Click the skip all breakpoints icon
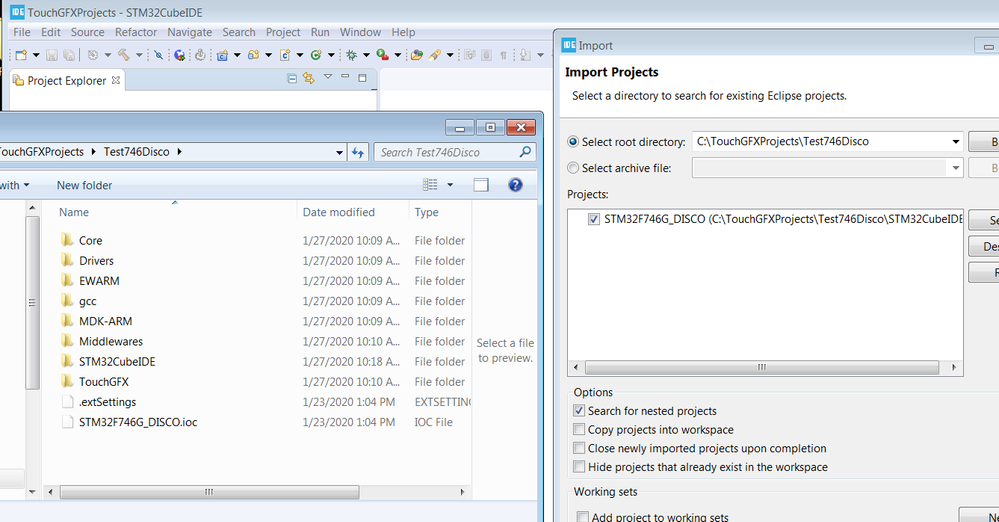Image resolution: width=999 pixels, height=522 pixels. pos(159,55)
